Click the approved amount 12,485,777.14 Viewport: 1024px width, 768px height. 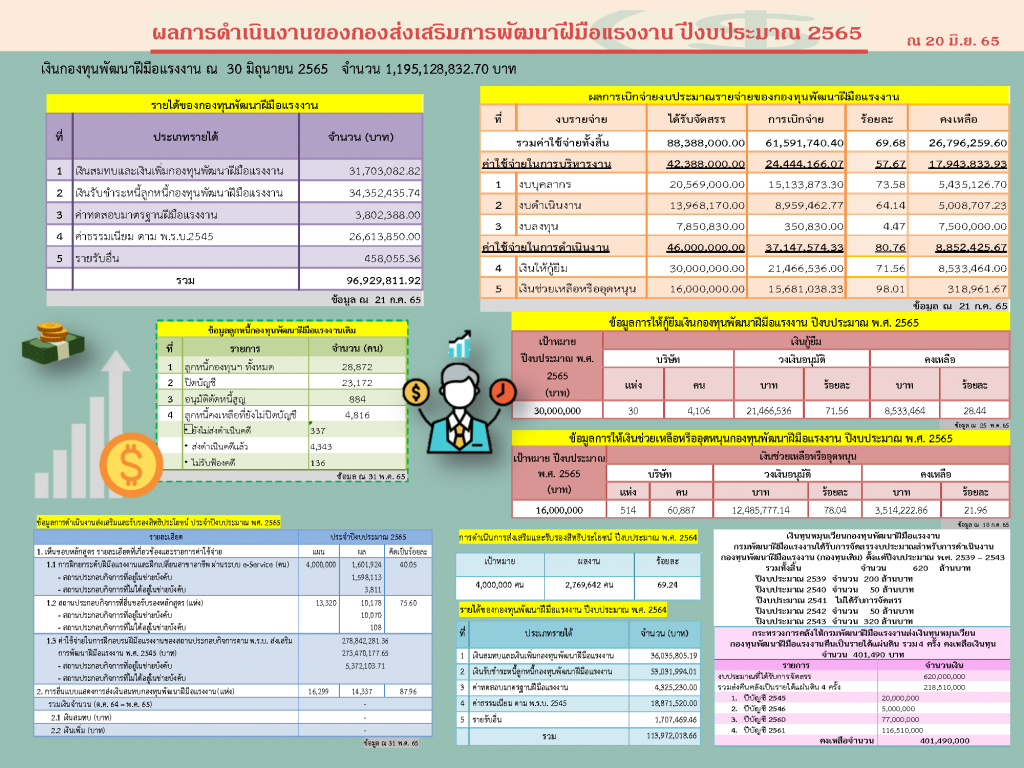[x=761, y=510]
